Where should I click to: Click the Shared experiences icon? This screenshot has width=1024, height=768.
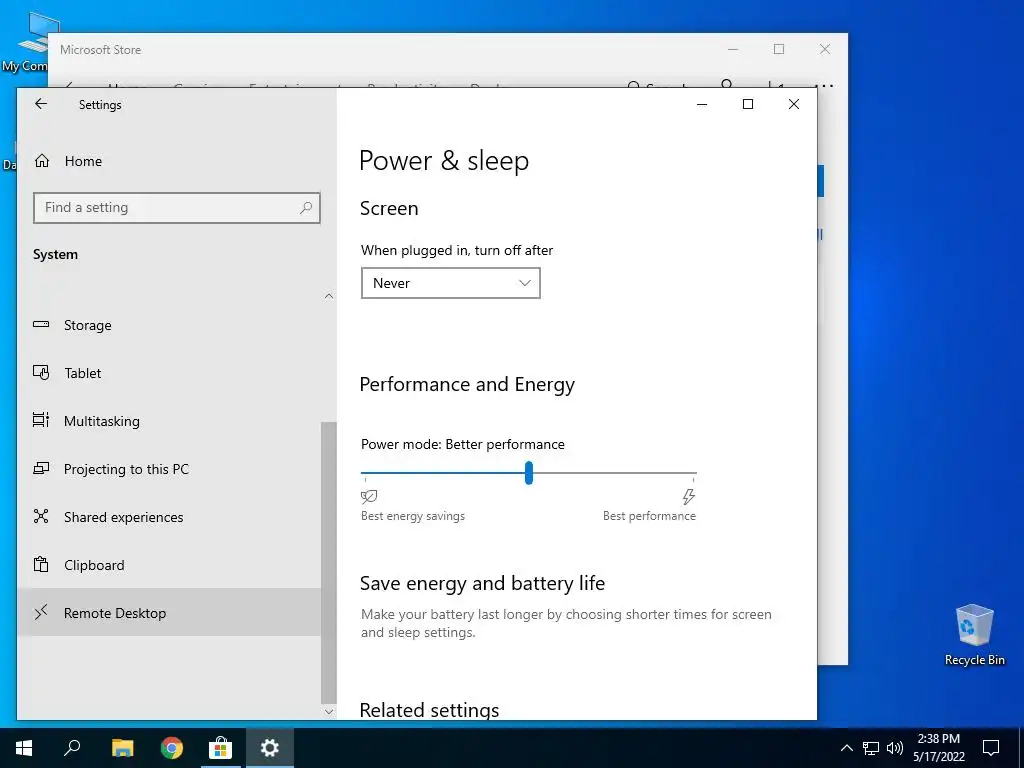point(41,516)
